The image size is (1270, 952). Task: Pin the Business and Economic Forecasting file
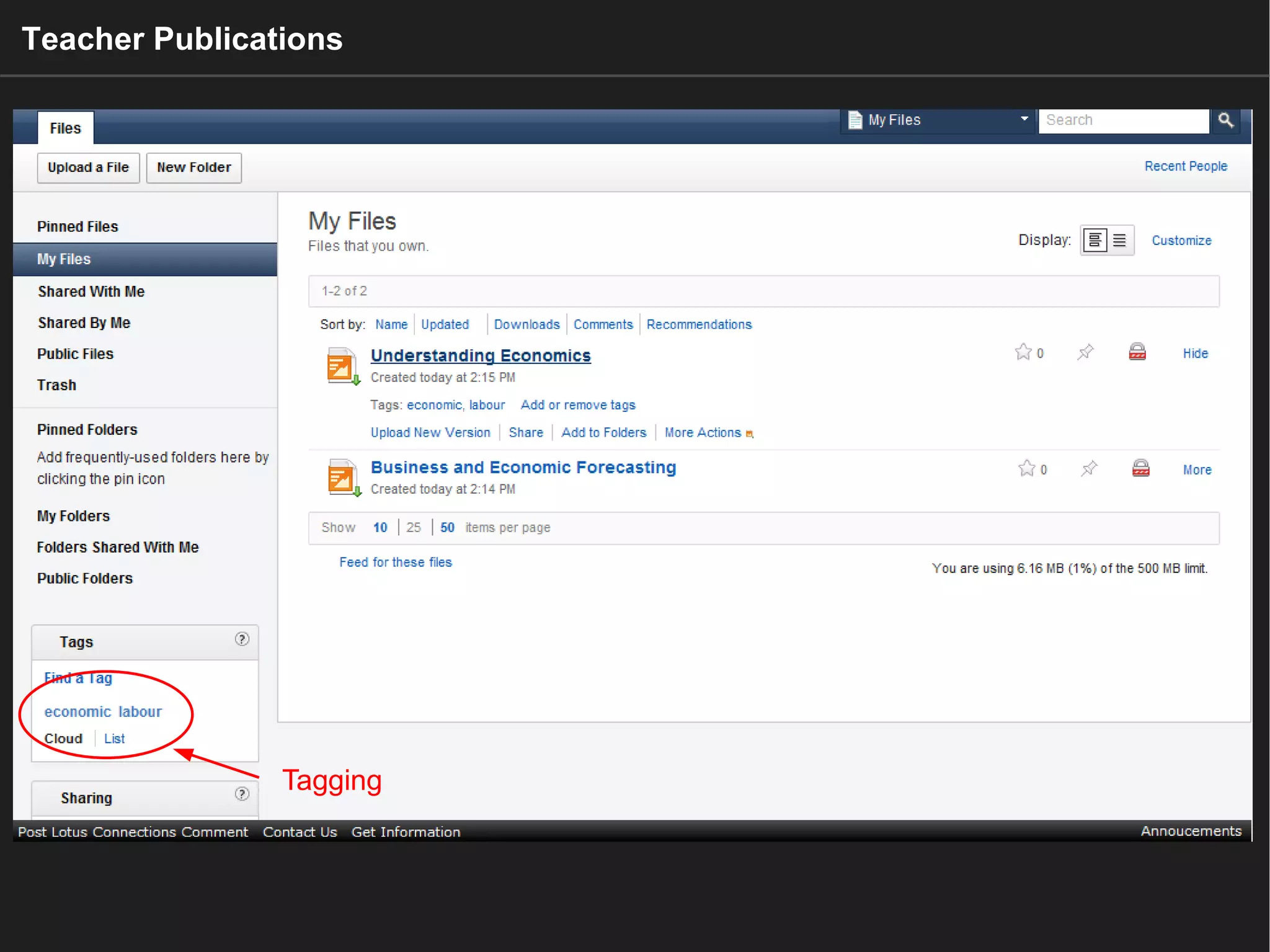pyautogui.click(x=1089, y=469)
